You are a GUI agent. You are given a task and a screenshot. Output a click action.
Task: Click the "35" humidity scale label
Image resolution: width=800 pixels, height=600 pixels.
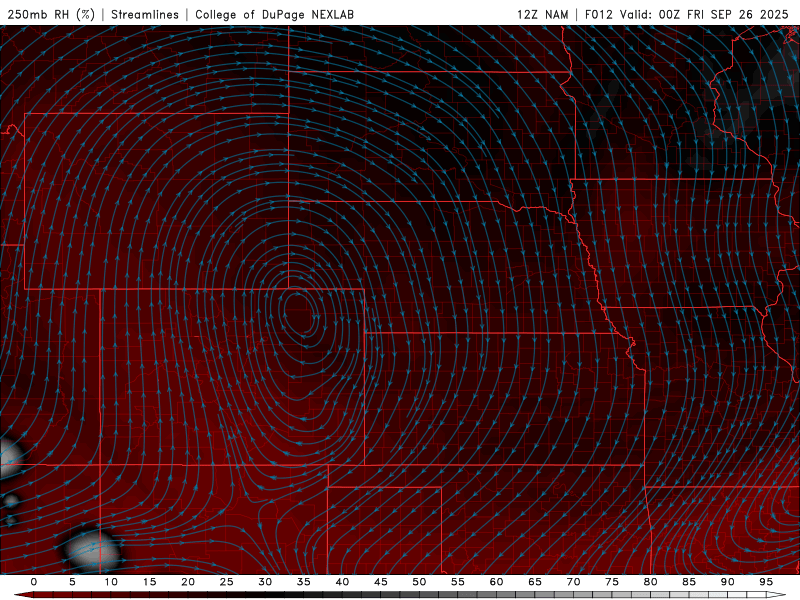pyautogui.click(x=304, y=582)
